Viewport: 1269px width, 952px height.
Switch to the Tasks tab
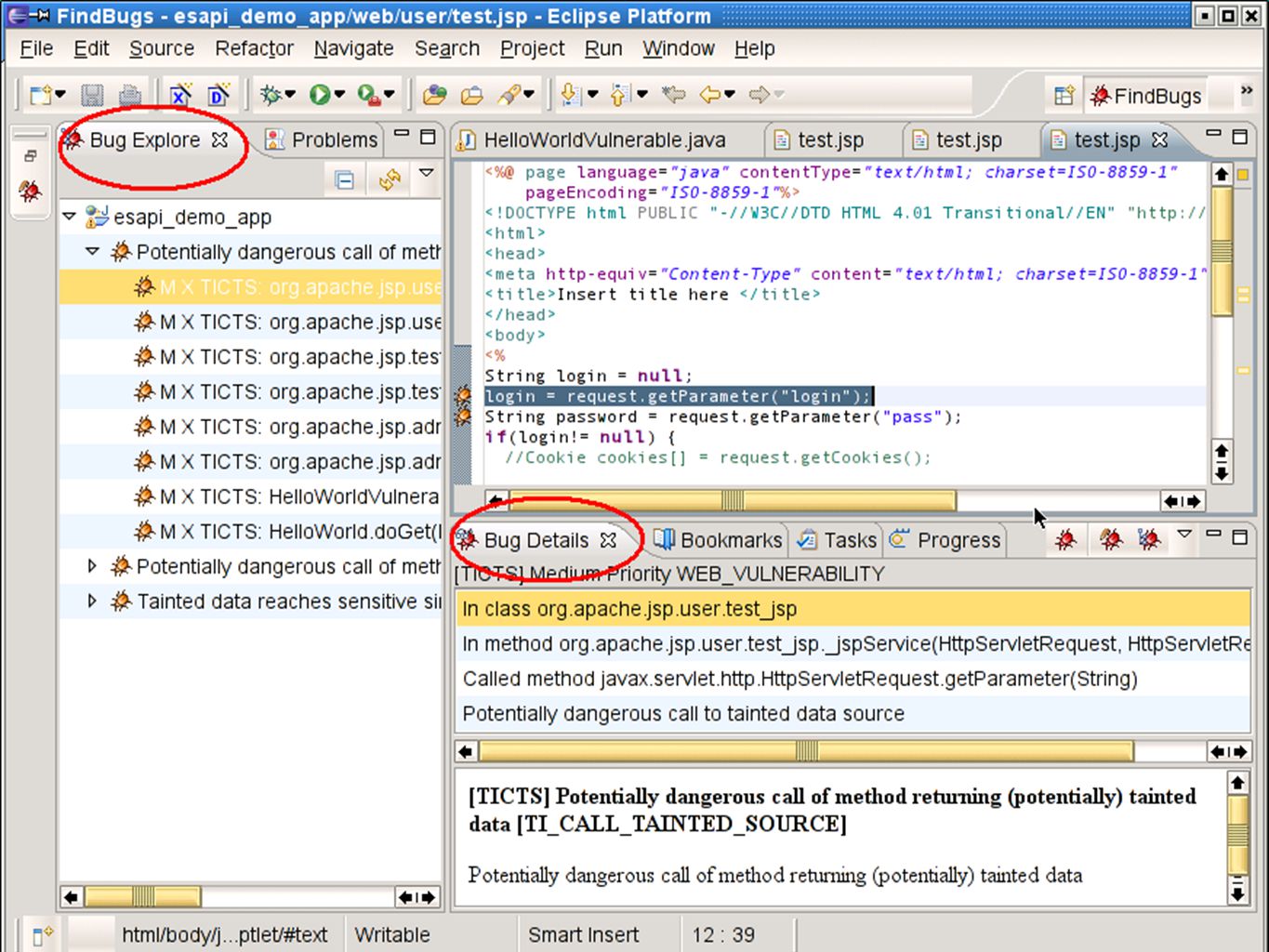838,540
